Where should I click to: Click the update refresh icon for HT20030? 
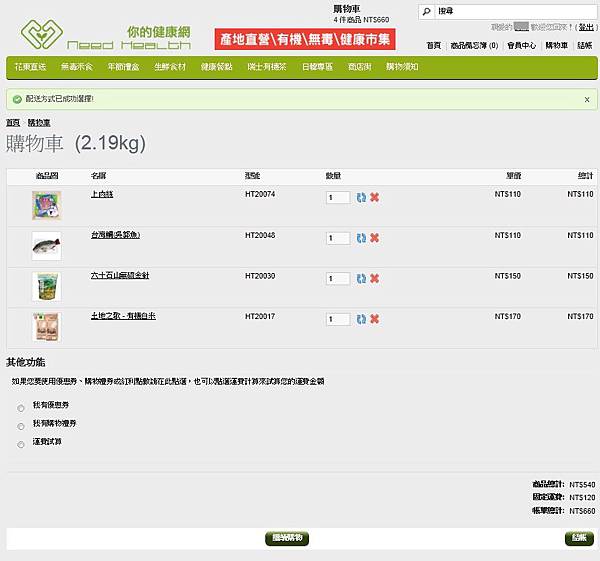361,279
